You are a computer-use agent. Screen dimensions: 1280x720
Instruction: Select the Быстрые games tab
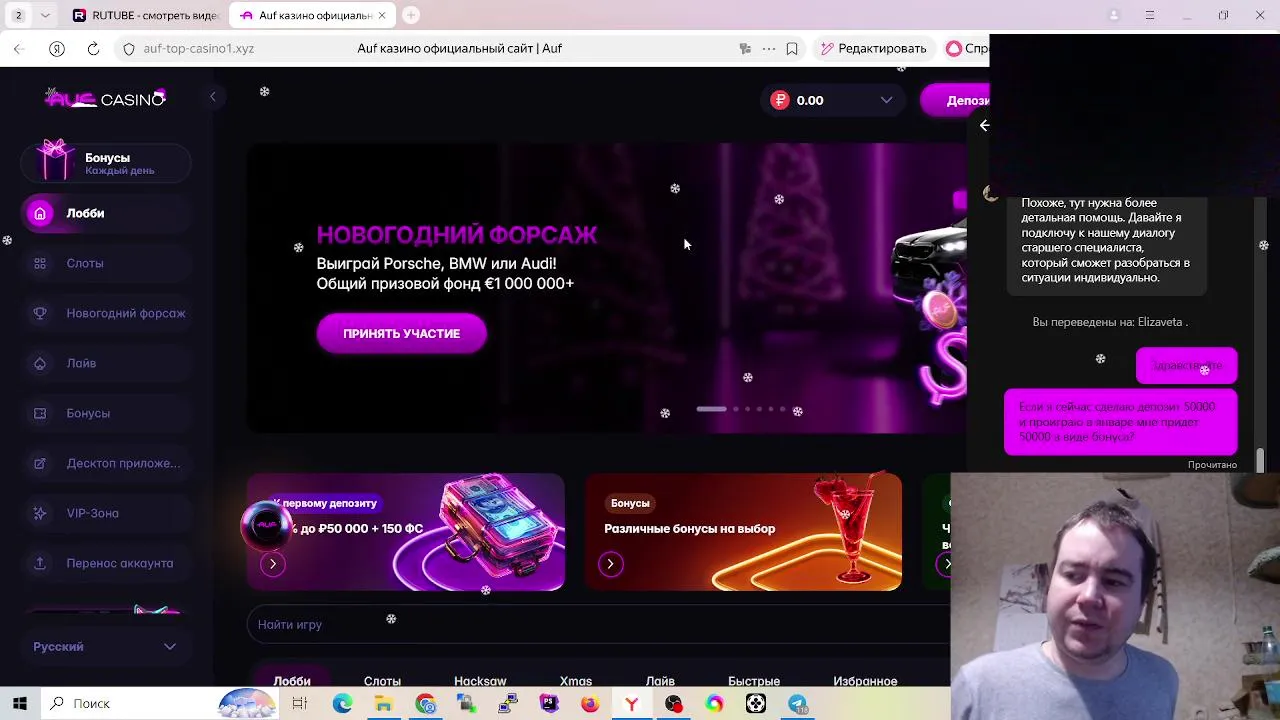tap(754, 681)
